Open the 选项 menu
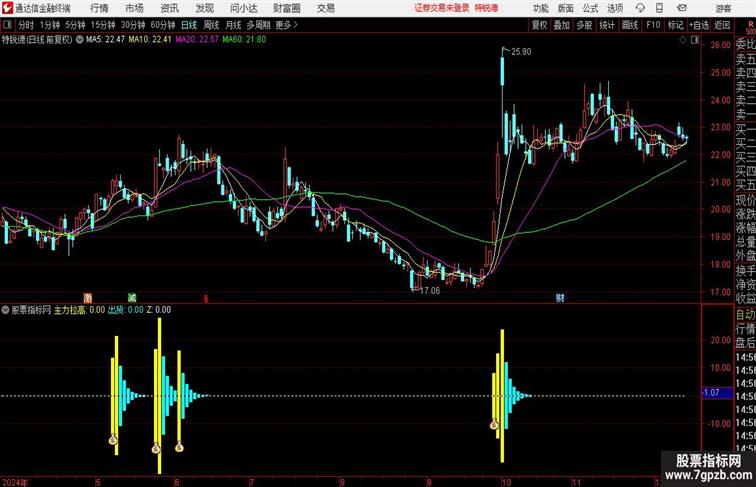 tap(615, 8)
